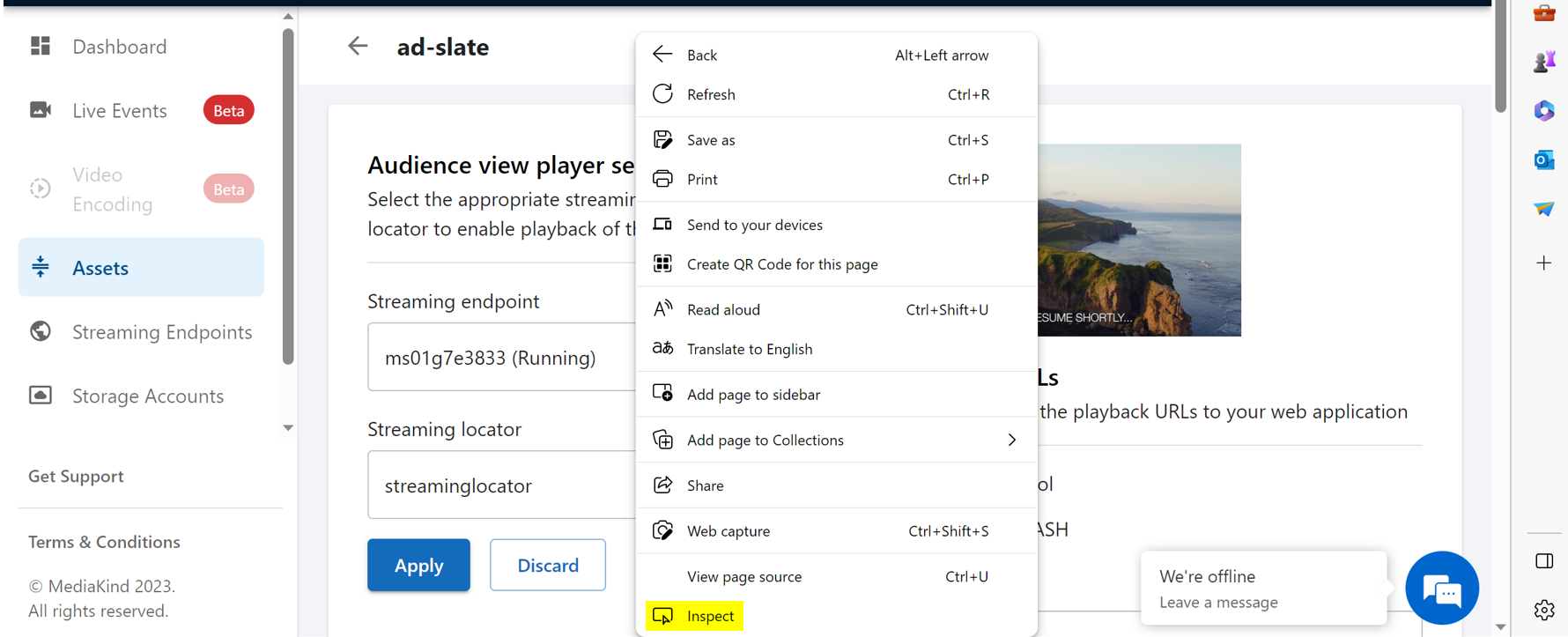
Task: Open the Get Support link
Action: click(76, 476)
